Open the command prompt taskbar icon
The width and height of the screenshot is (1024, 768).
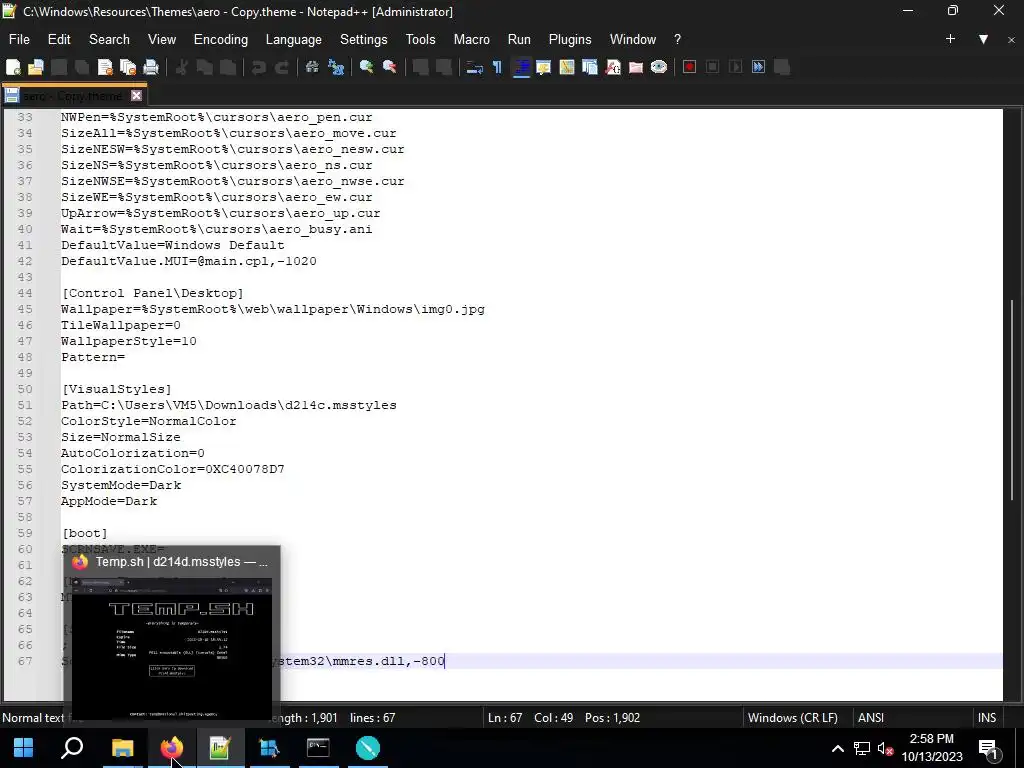tap(318, 748)
